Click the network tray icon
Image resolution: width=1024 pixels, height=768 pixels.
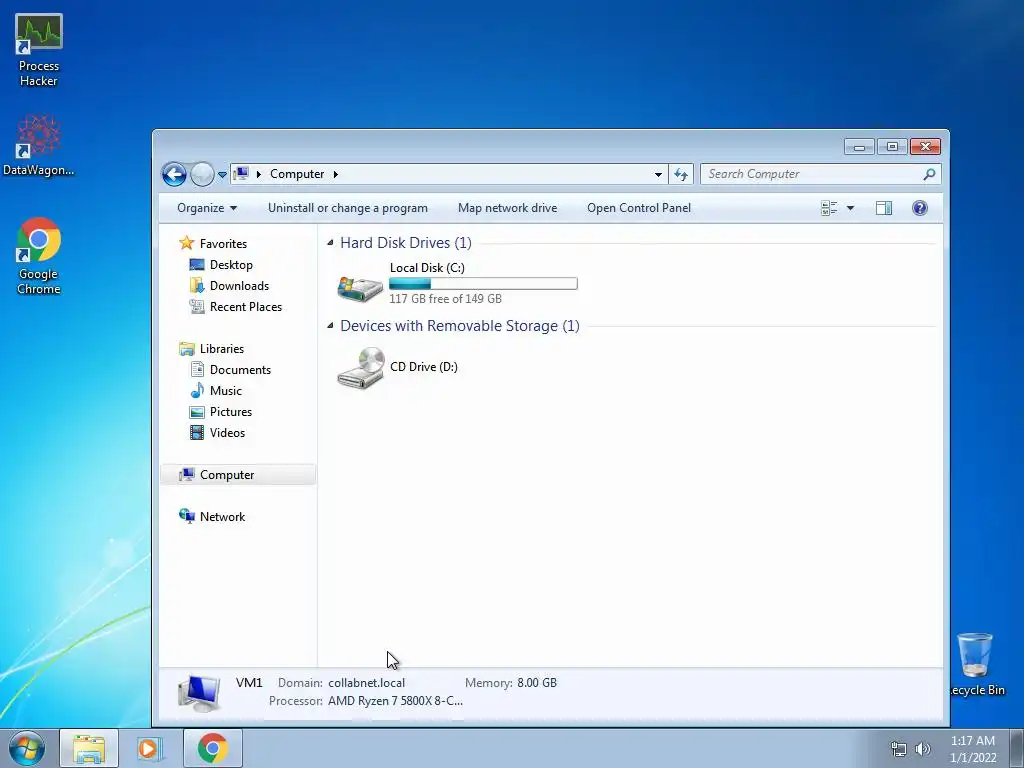pos(899,749)
